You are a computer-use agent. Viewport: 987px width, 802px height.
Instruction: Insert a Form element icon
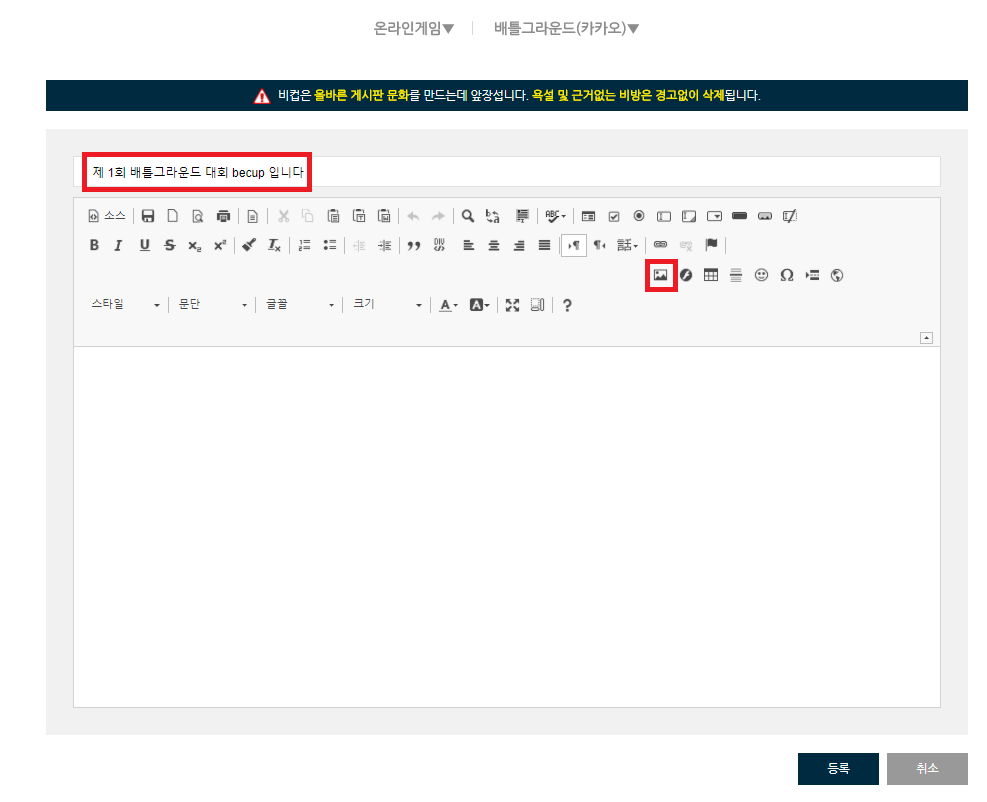pos(589,216)
